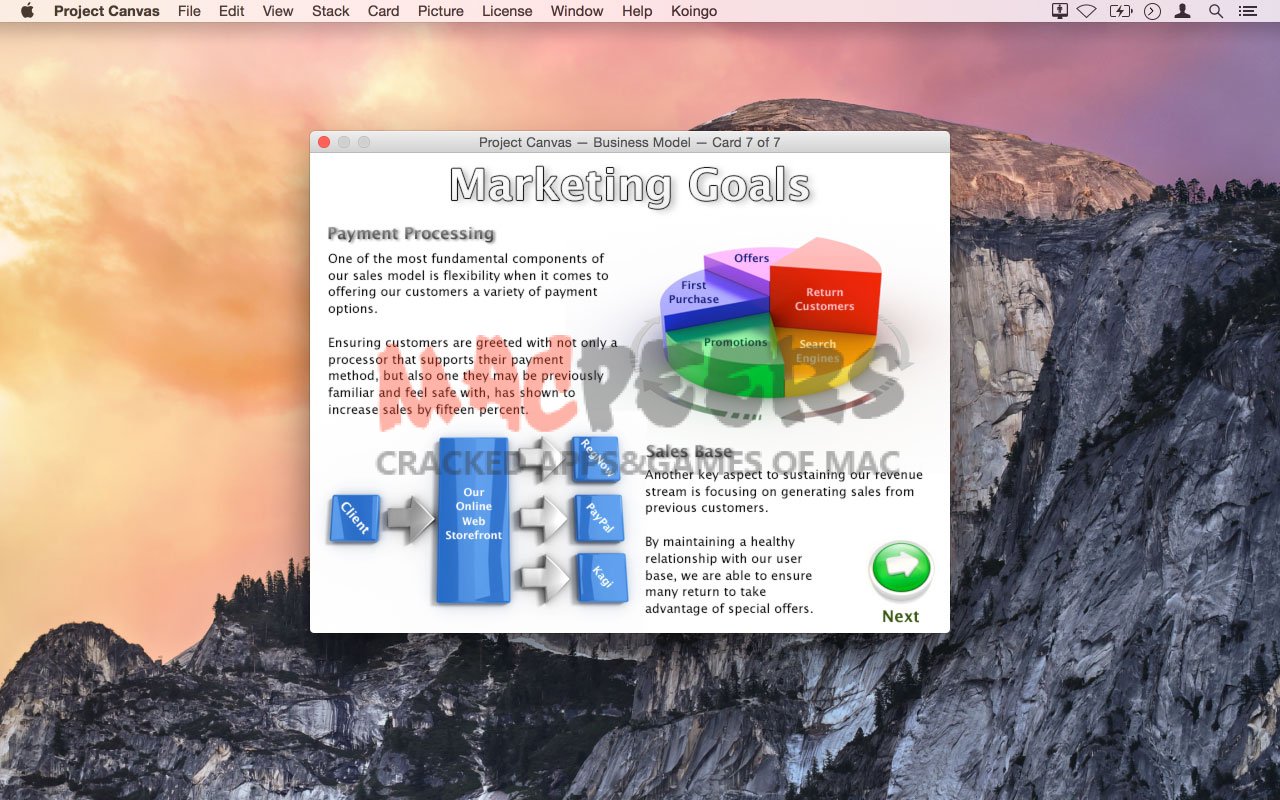Click the Payment Processing heading
This screenshot has width=1280, height=800.
coord(411,234)
